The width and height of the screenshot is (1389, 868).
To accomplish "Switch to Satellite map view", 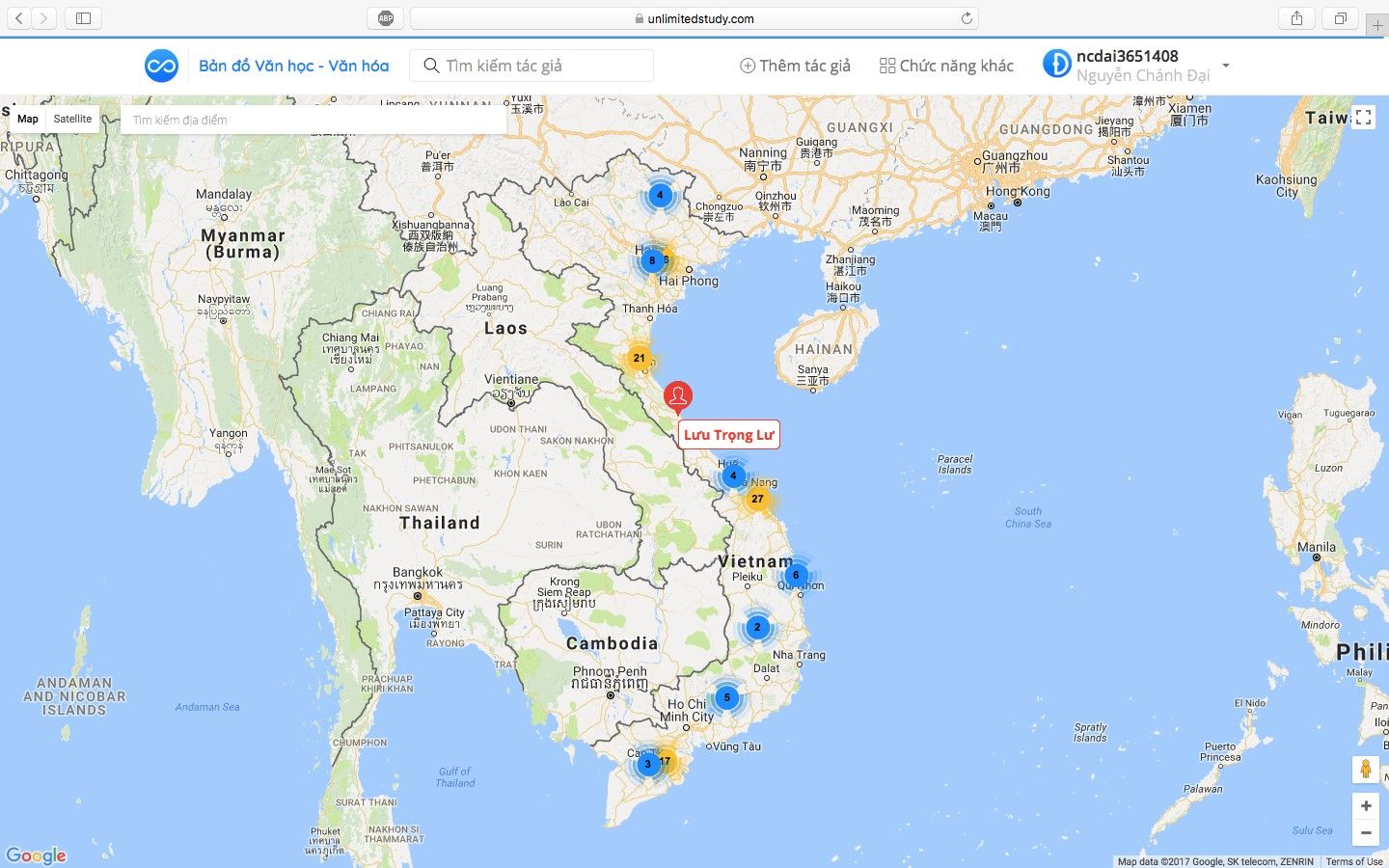I will point(72,119).
